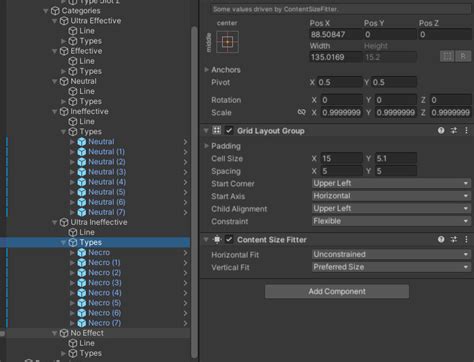Collapse the Content Size Fitter component foldout
474x362 pixels.
(x=206, y=239)
